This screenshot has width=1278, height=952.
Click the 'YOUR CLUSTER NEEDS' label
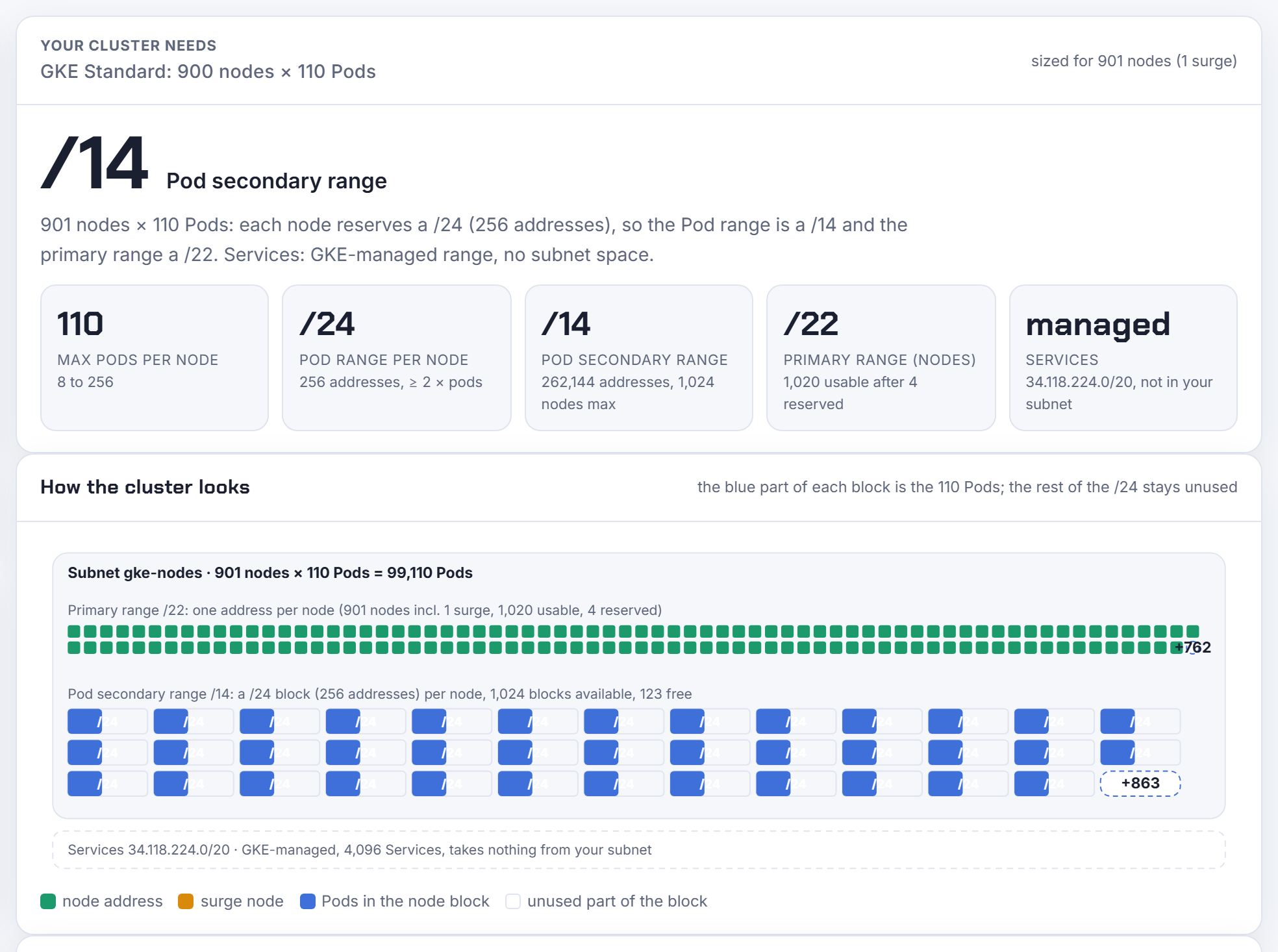click(129, 45)
